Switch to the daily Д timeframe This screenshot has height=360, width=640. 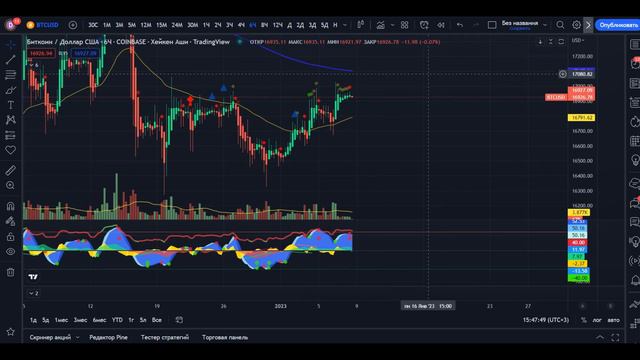(x=289, y=25)
